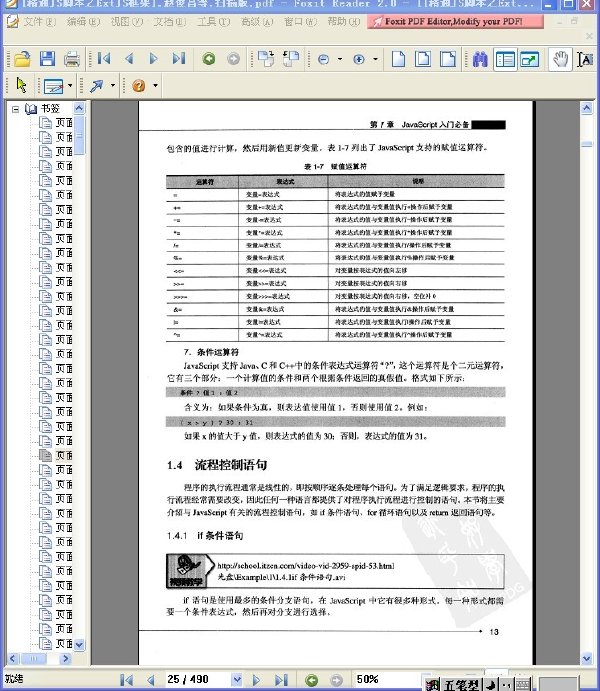Select the annotation selection arrow tool
The image size is (600, 691).
pos(21,85)
